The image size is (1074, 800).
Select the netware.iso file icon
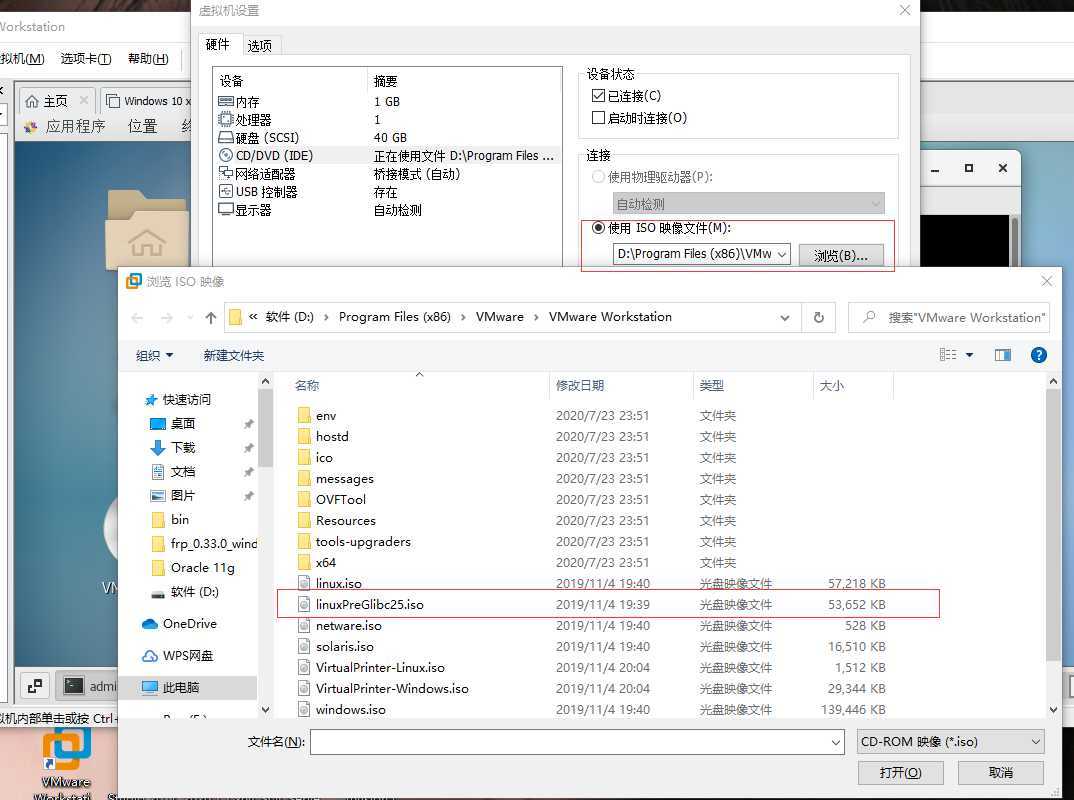pos(305,625)
